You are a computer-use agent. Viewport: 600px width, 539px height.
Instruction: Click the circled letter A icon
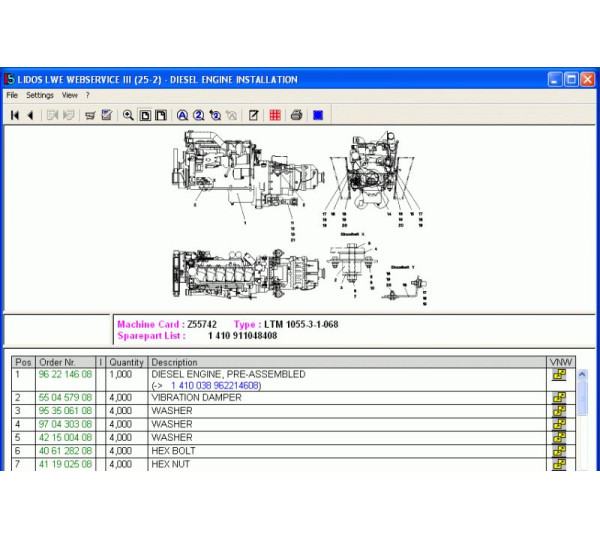tap(182, 115)
